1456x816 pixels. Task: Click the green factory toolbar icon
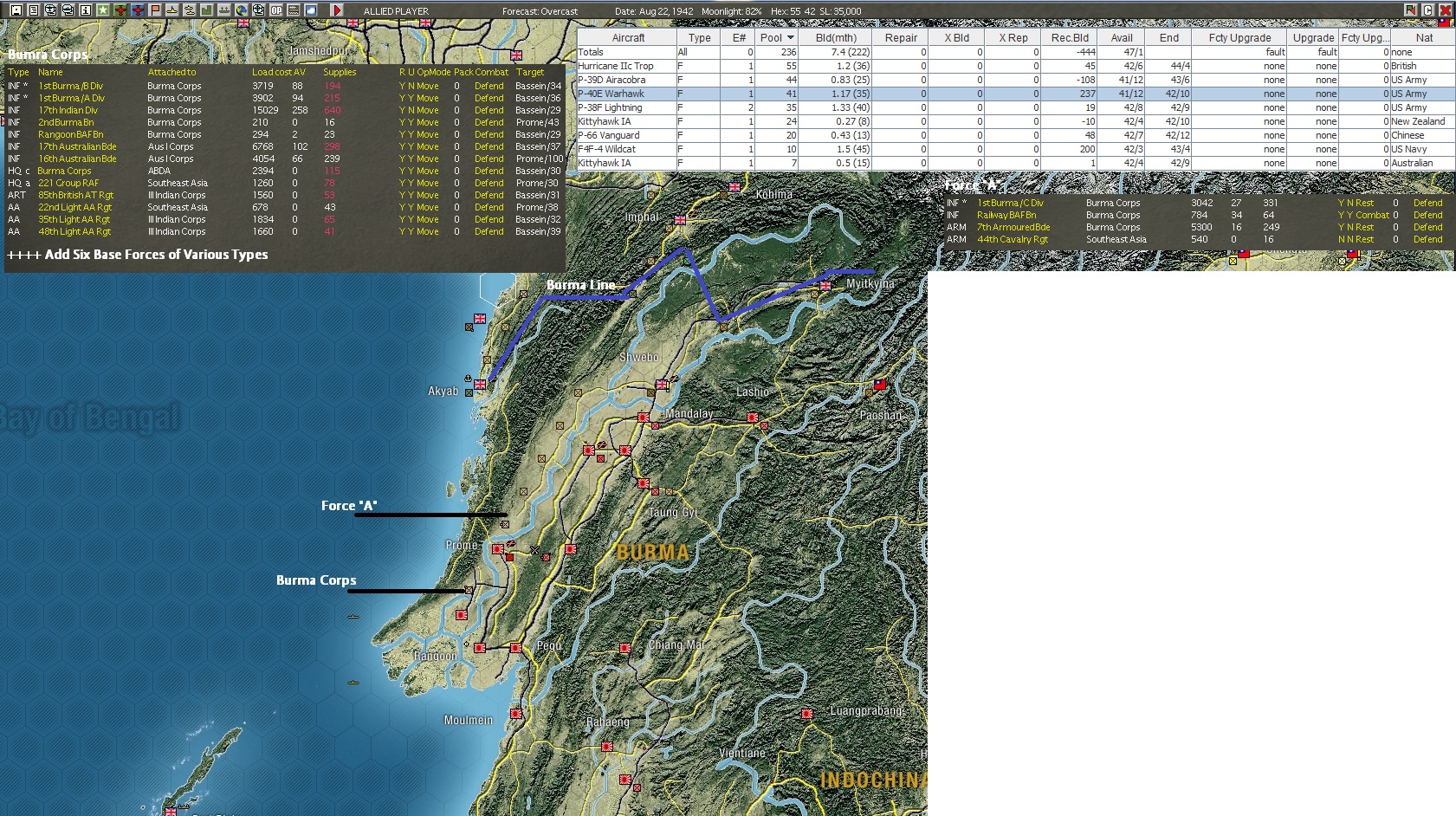point(206,10)
